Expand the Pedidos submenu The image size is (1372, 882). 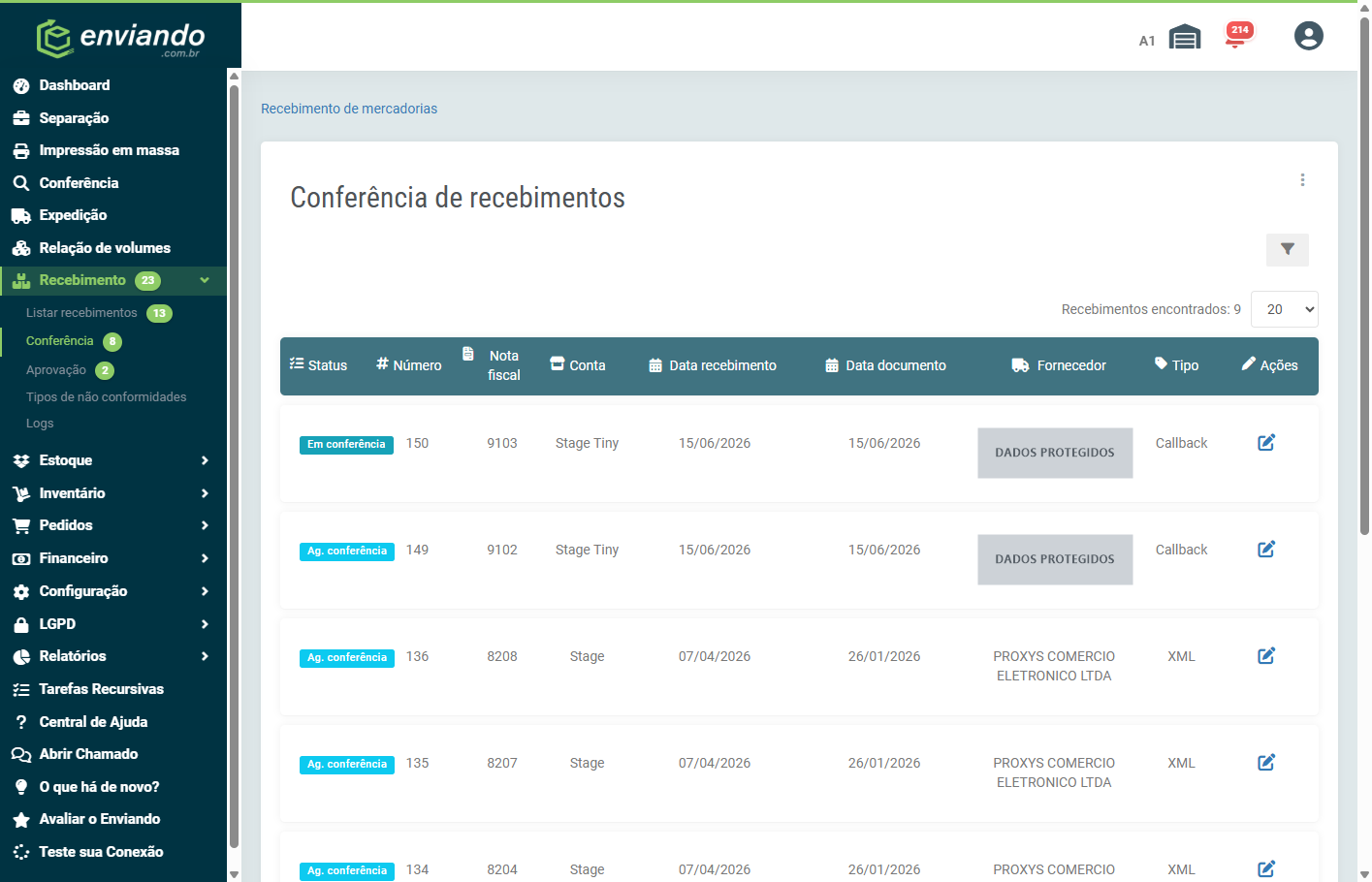tap(113, 525)
